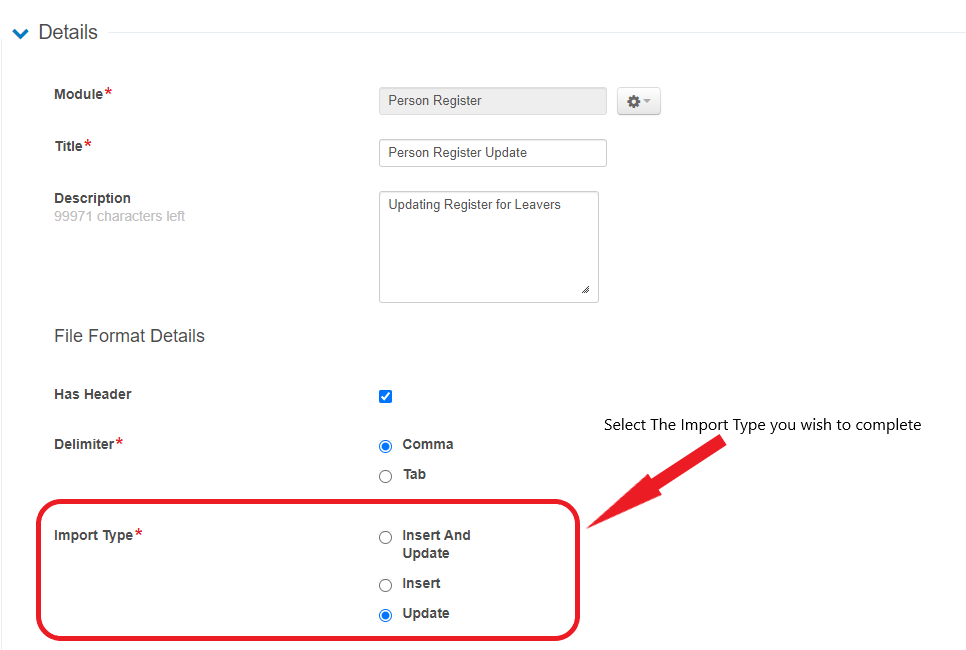Click the Delimiter field label
The height and width of the screenshot is (650, 966).
[85, 444]
